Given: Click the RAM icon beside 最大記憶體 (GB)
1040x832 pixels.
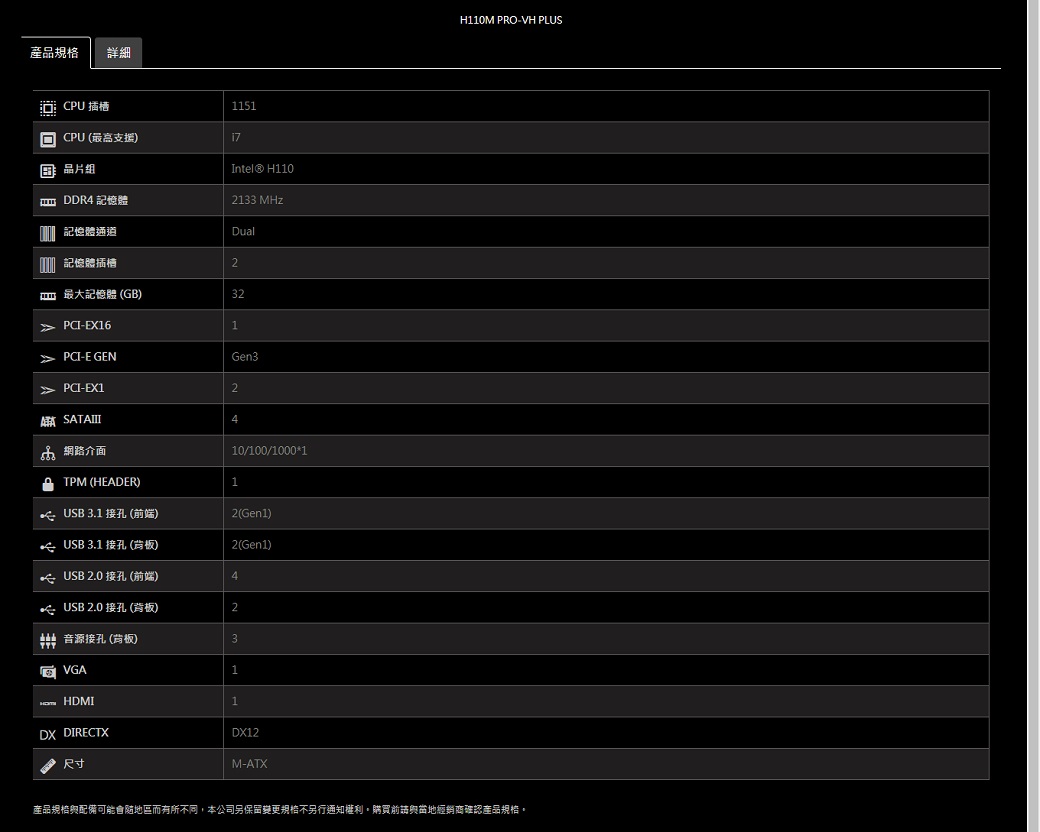Looking at the screenshot, I should coord(48,296).
